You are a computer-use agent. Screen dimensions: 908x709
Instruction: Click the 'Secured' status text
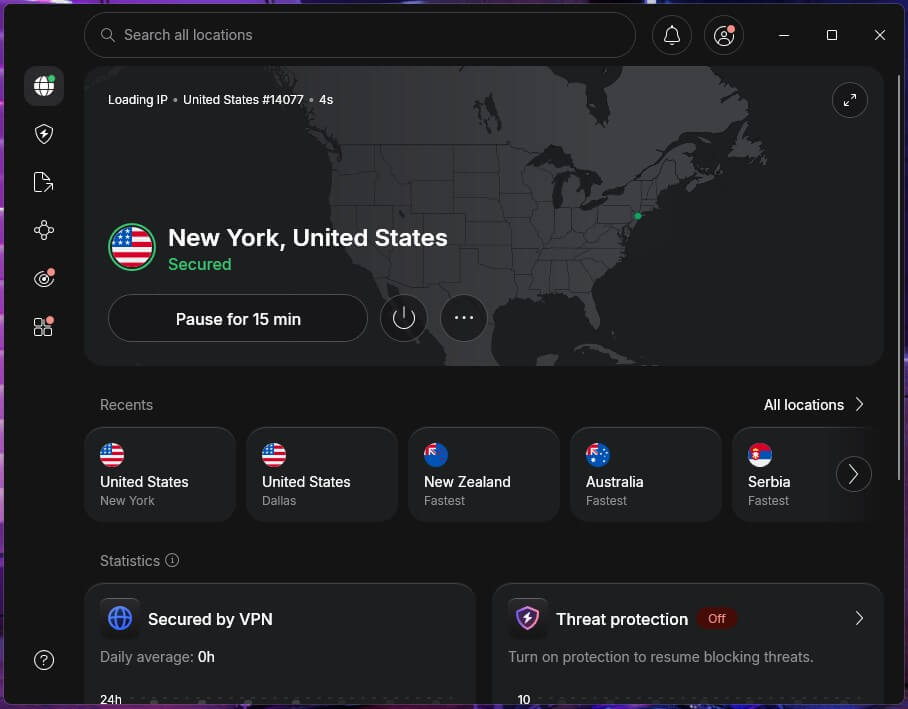pyautogui.click(x=200, y=264)
